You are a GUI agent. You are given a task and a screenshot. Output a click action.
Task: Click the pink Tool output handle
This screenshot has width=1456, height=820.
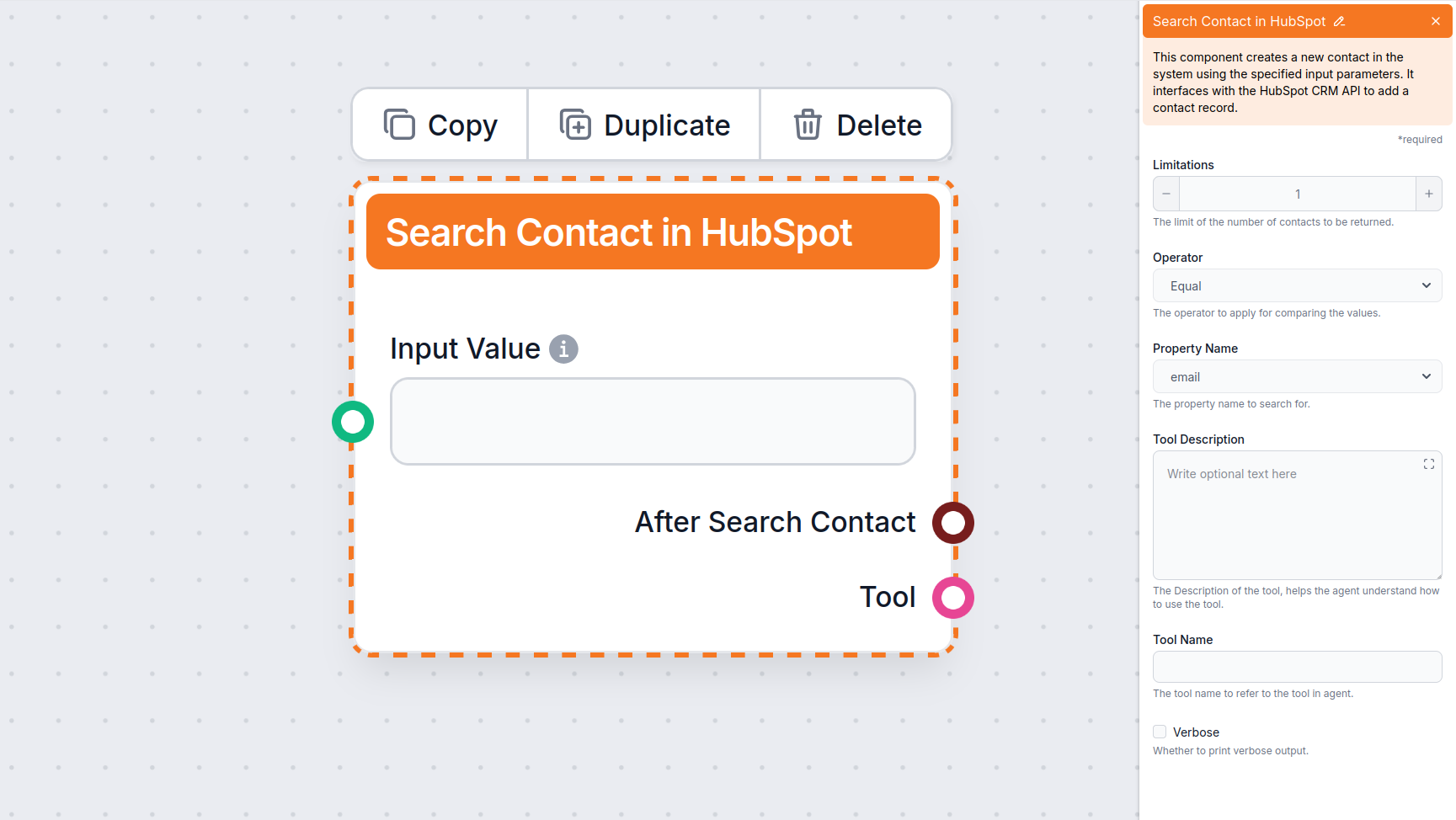(952, 598)
